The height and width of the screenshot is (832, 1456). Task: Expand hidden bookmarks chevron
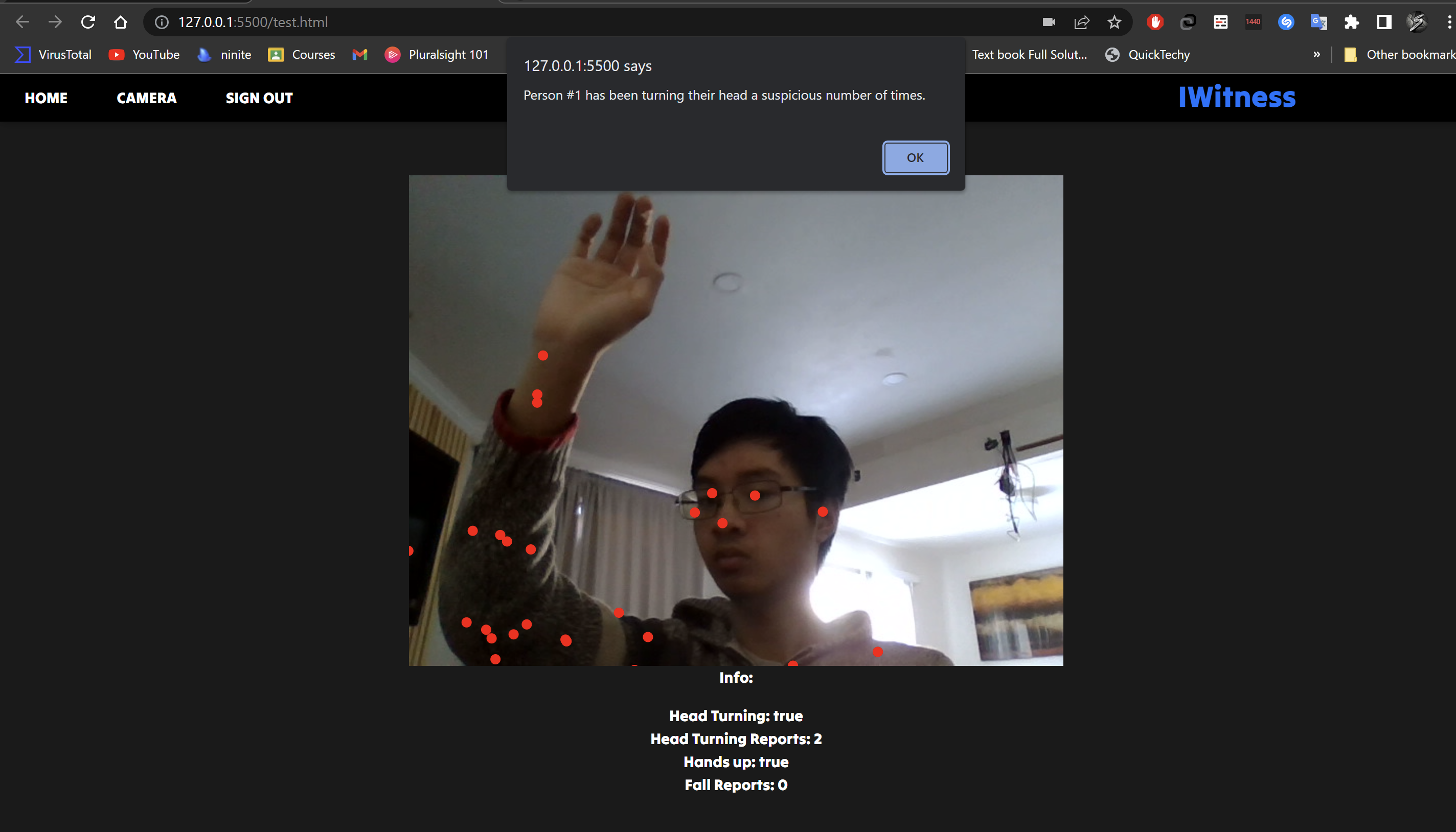pos(1316,55)
